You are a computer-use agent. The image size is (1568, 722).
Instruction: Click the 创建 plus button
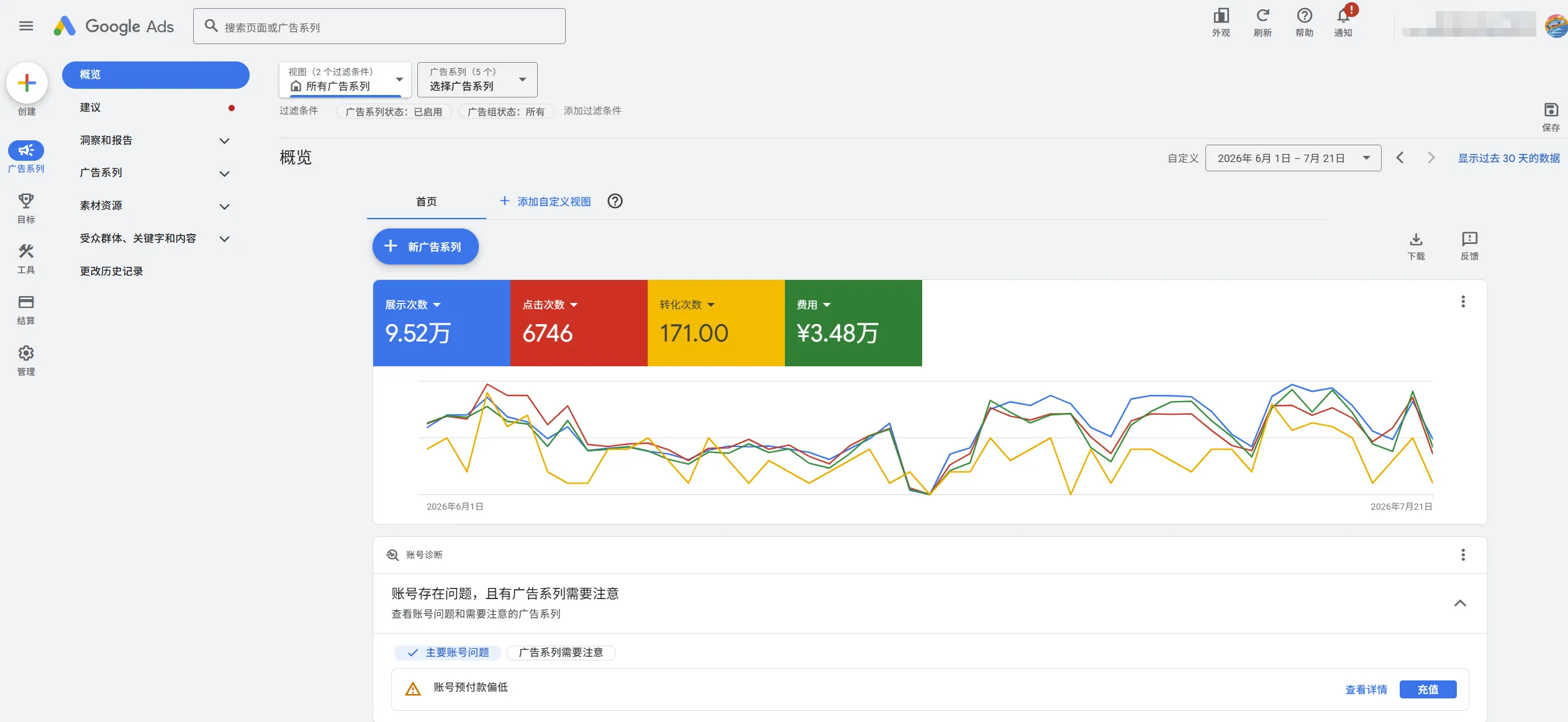pyautogui.click(x=27, y=83)
